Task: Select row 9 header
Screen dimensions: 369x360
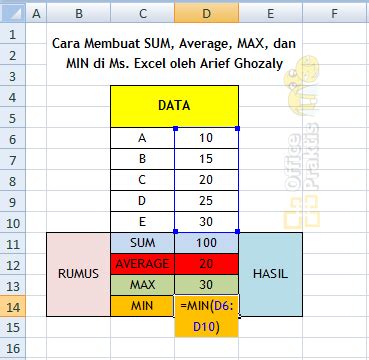Action: click(12, 202)
